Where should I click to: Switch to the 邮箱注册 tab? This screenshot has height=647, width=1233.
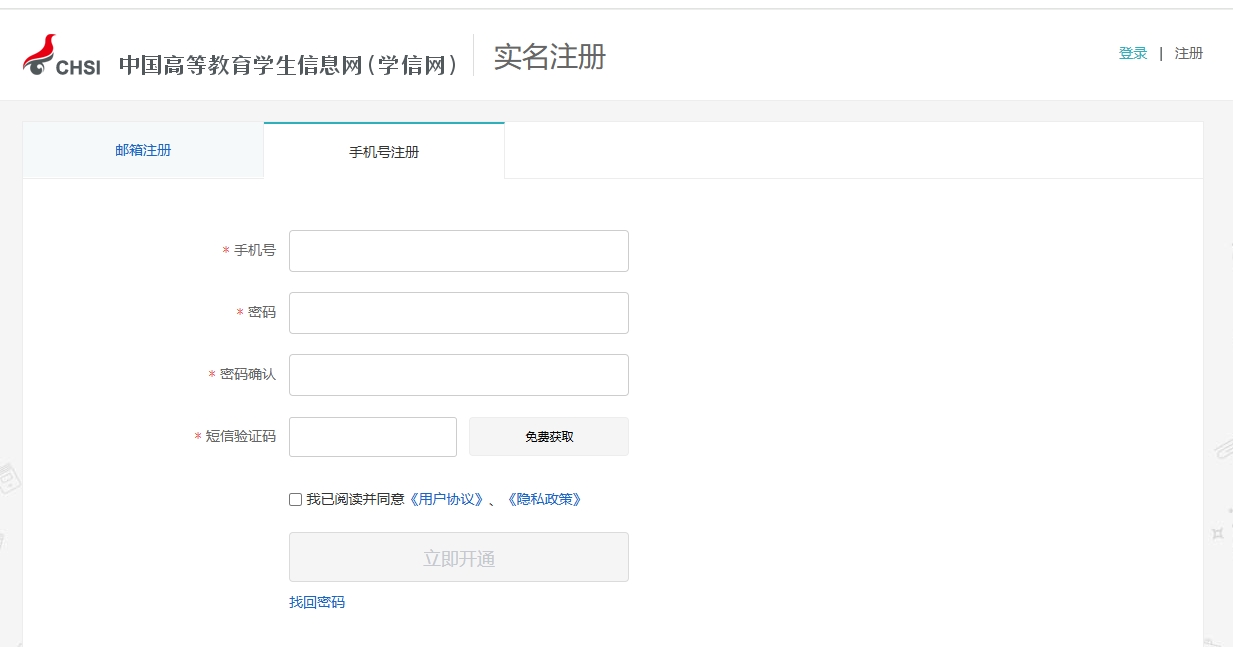point(141,150)
